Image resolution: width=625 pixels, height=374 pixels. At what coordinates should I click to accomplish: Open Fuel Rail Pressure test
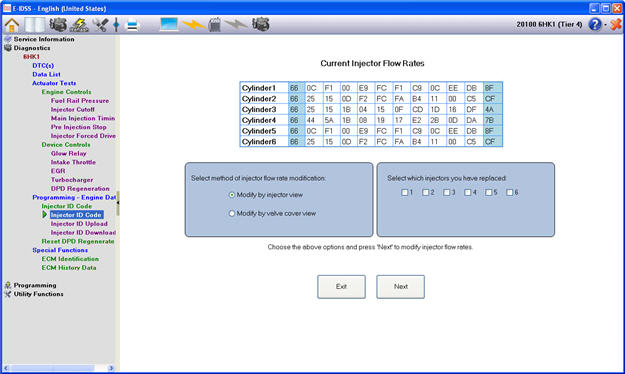click(80, 100)
